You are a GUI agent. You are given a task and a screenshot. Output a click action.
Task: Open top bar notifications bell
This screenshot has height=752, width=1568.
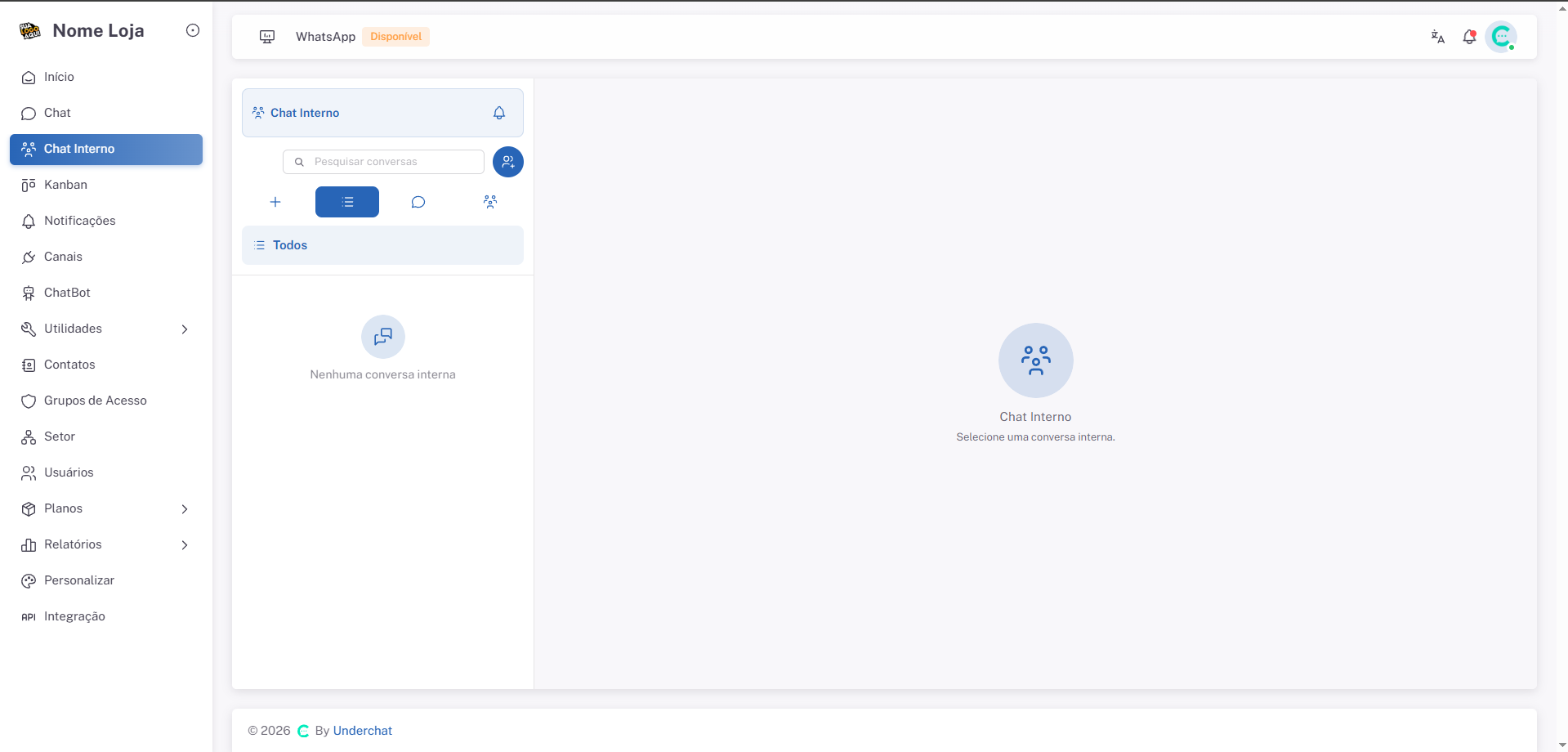click(x=1469, y=37)
